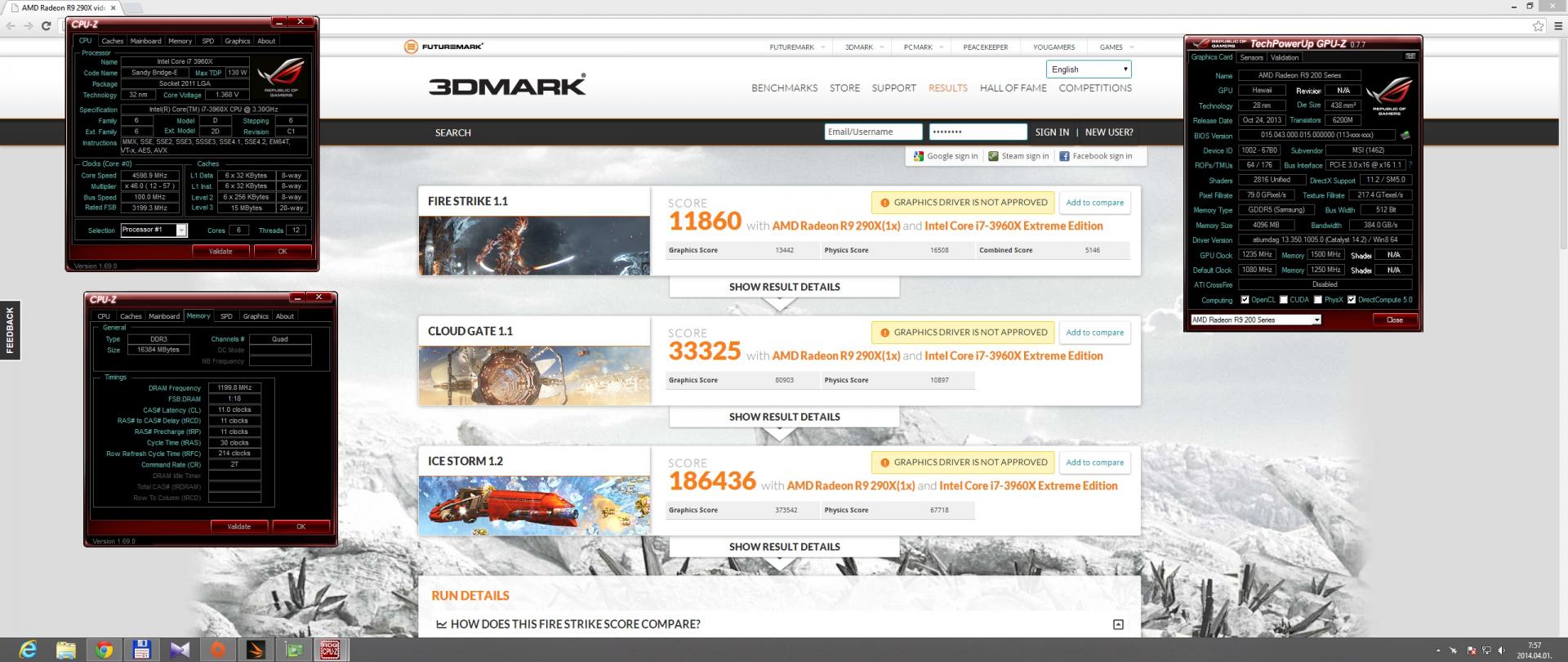The width and height of the screenshot is (1568, 662).
Task: Toggle the PhysX checkbox in GPU-Z
Action: click(x=1318, y=300)
